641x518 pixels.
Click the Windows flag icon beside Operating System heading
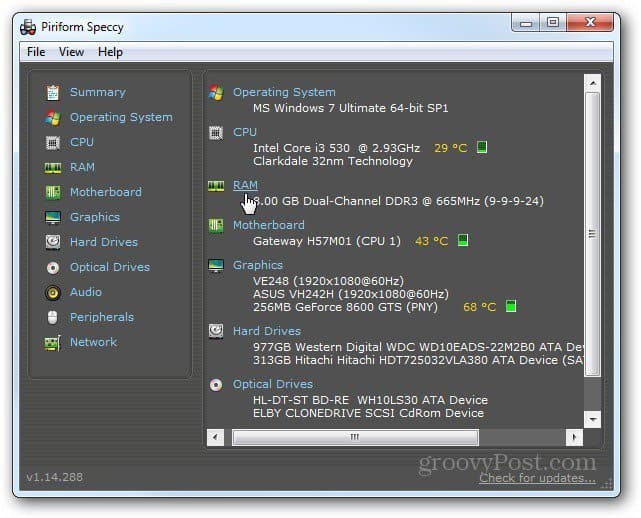tap(216, 93)
